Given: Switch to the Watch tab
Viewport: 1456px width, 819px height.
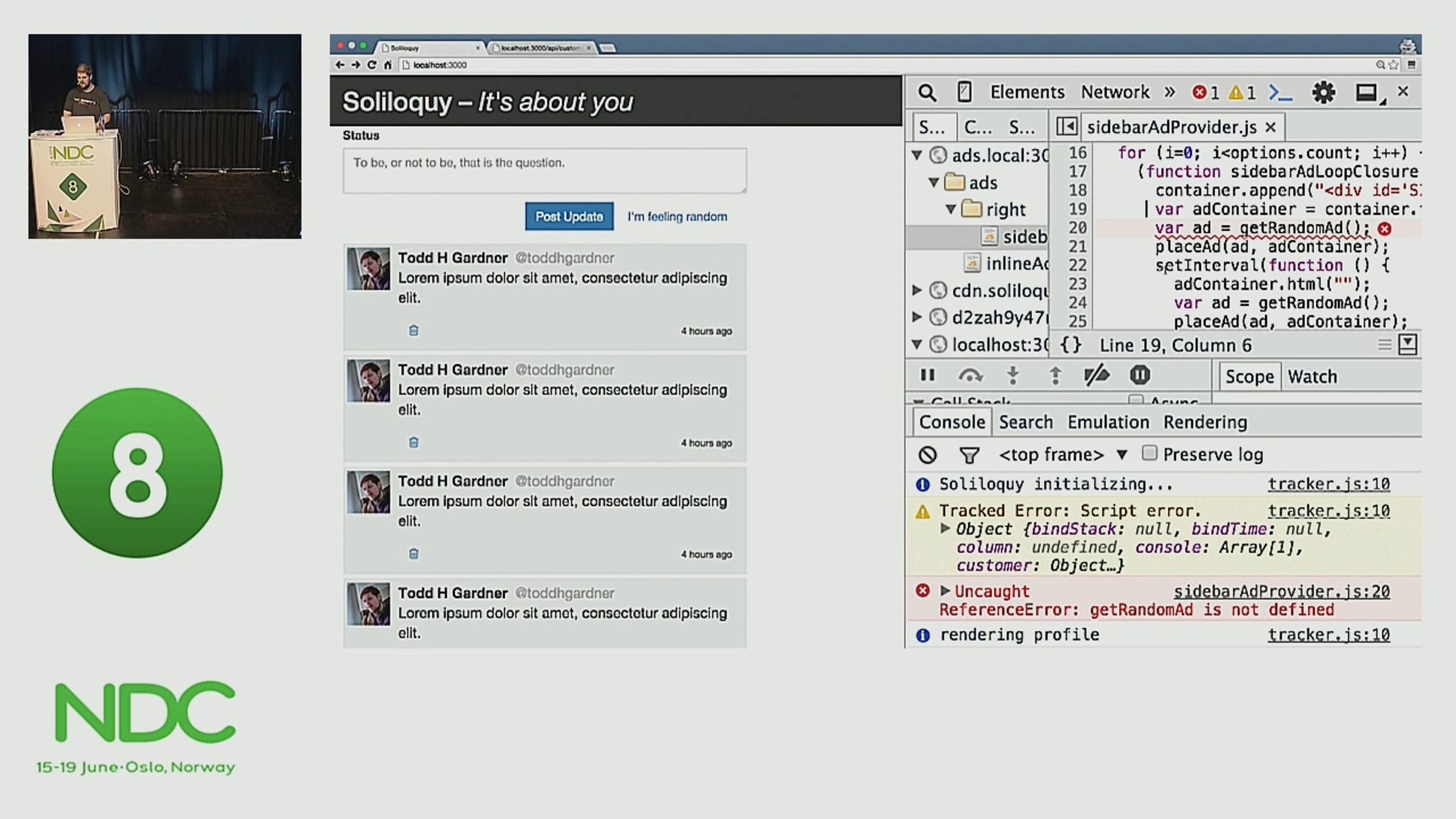Looking at the screenshot, I should 1312,377.
